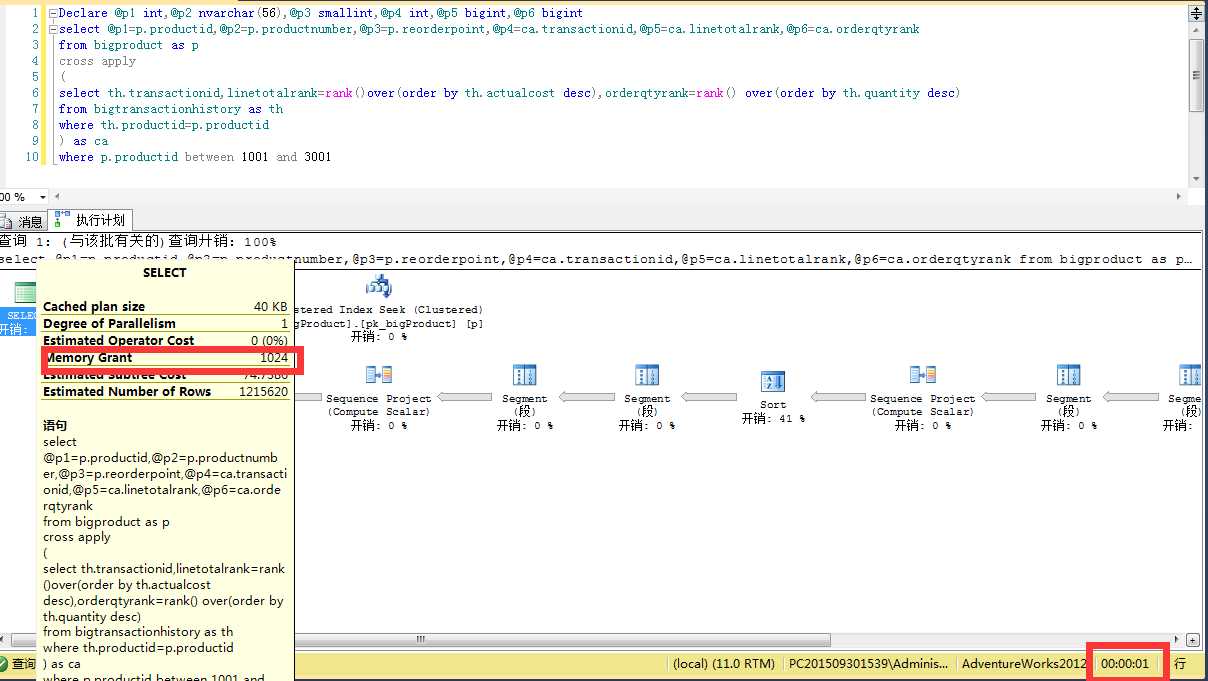The height and width of the screenshot is (681, 1208).
Task: Select the Sequence Project icon right of Sort
Action: (922, 375)
